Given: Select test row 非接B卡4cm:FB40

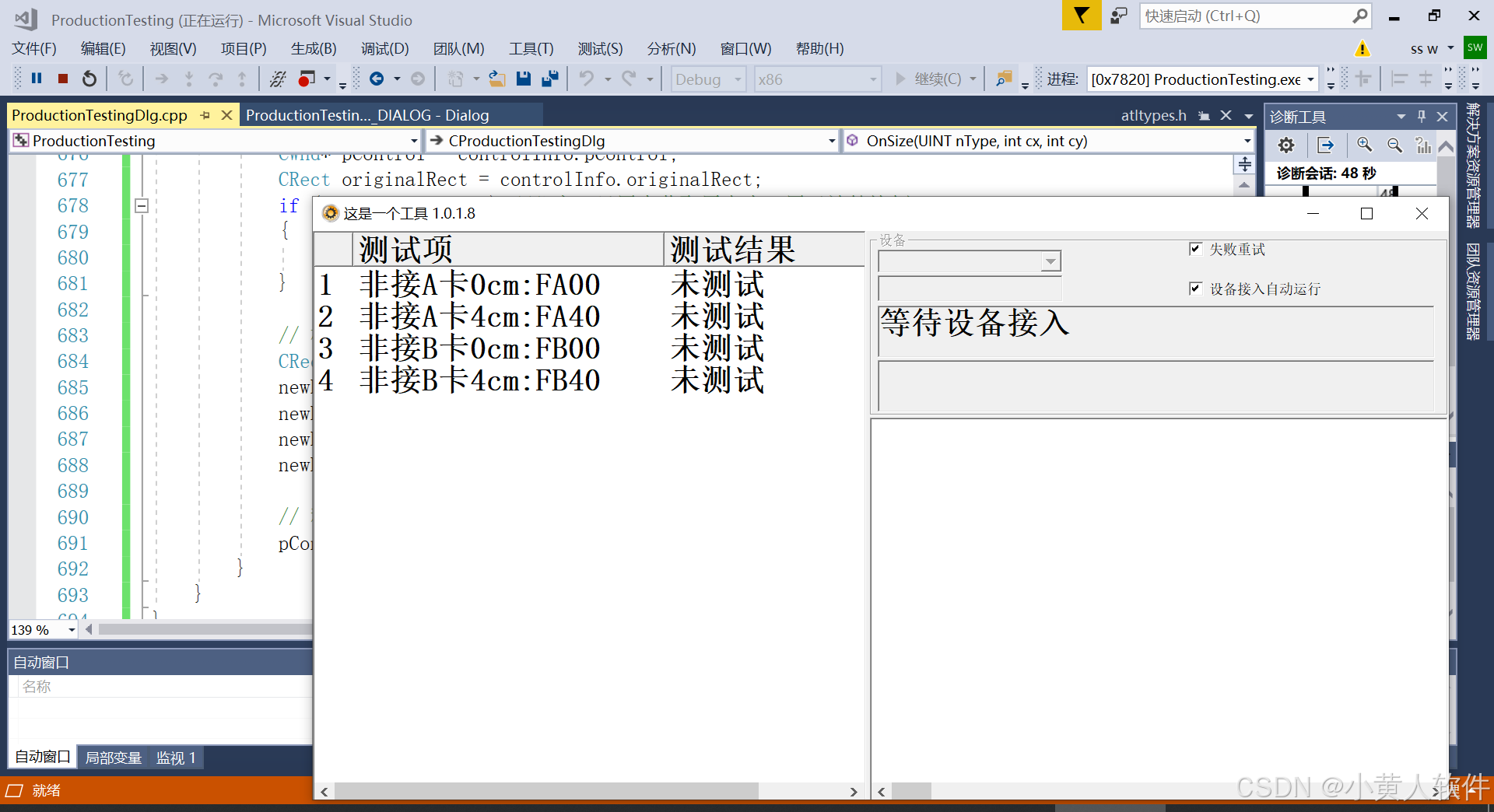Looking at the screenshot, I should 589,380.
